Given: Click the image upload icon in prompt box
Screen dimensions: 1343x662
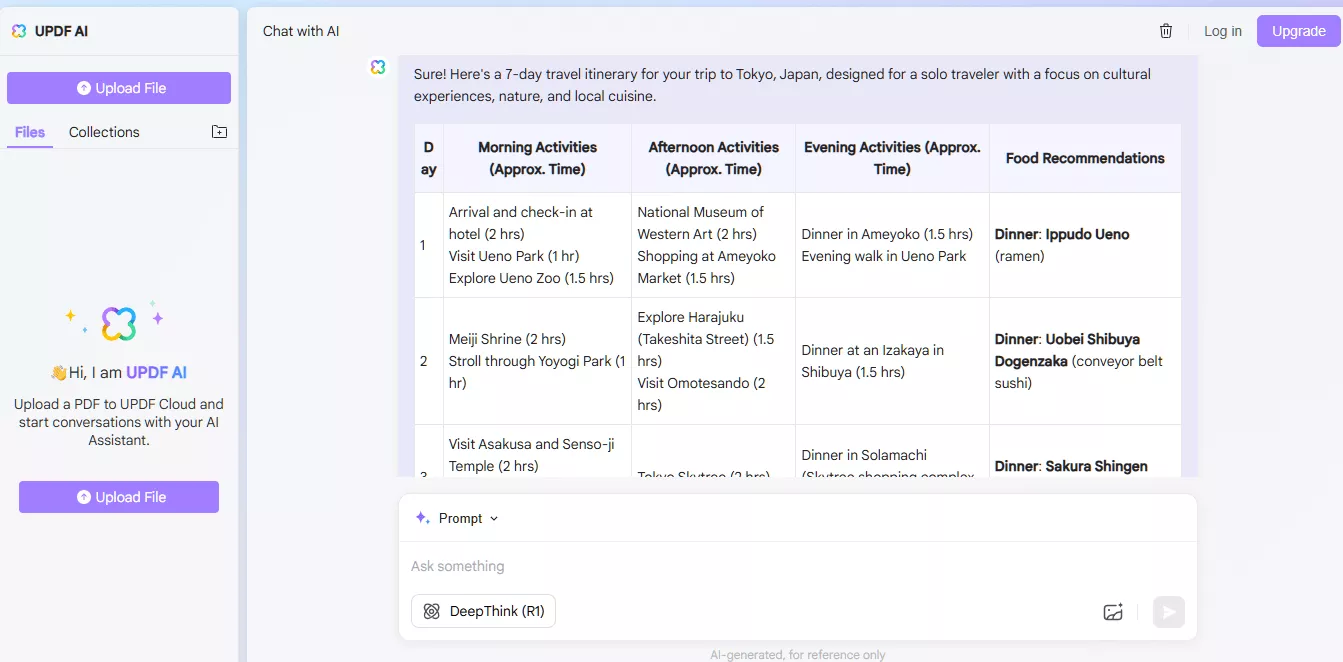Looking at the screenshot, I should click(1113, 612).
